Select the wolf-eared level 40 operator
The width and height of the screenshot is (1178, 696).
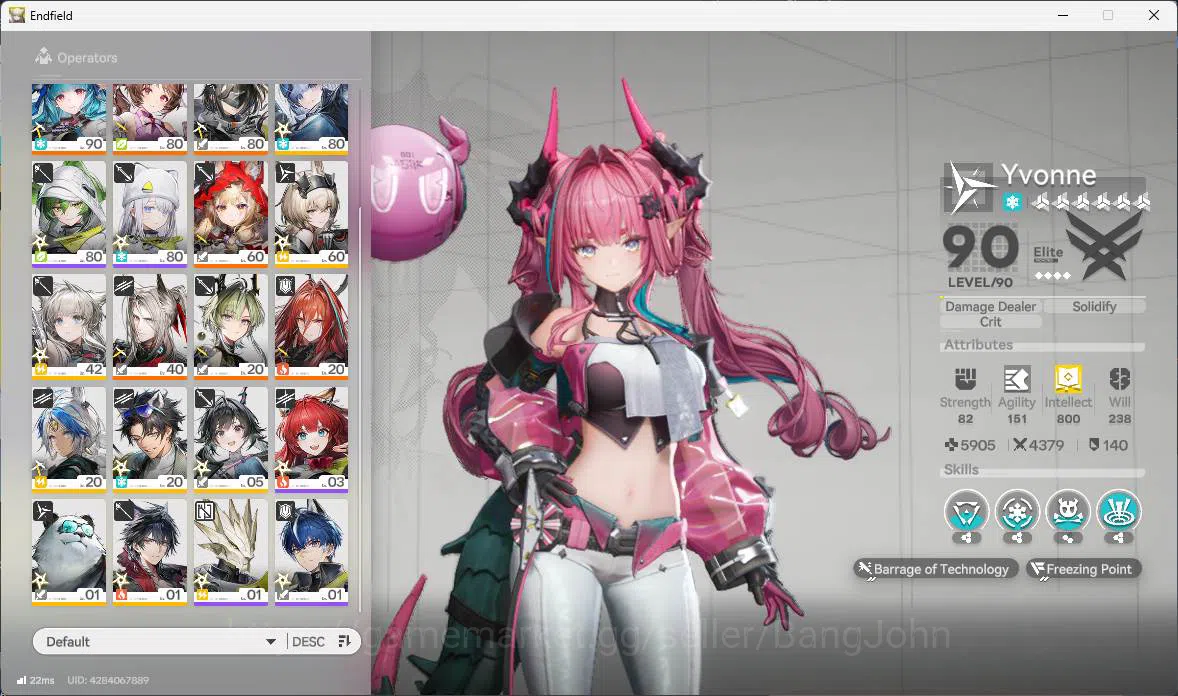pyautogui.click(x=150, y=326)
